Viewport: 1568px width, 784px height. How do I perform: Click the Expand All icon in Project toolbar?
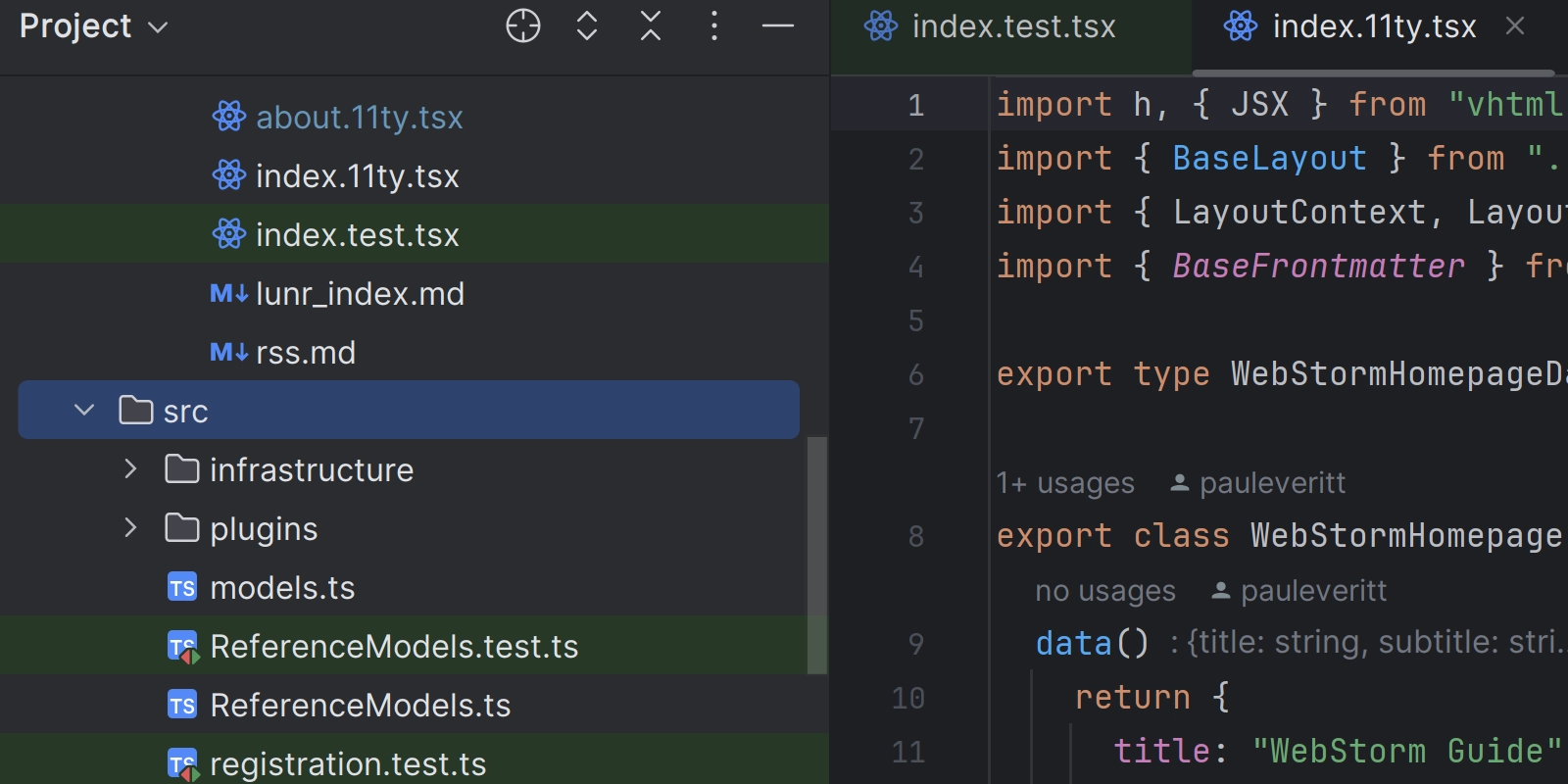point(587,26)
